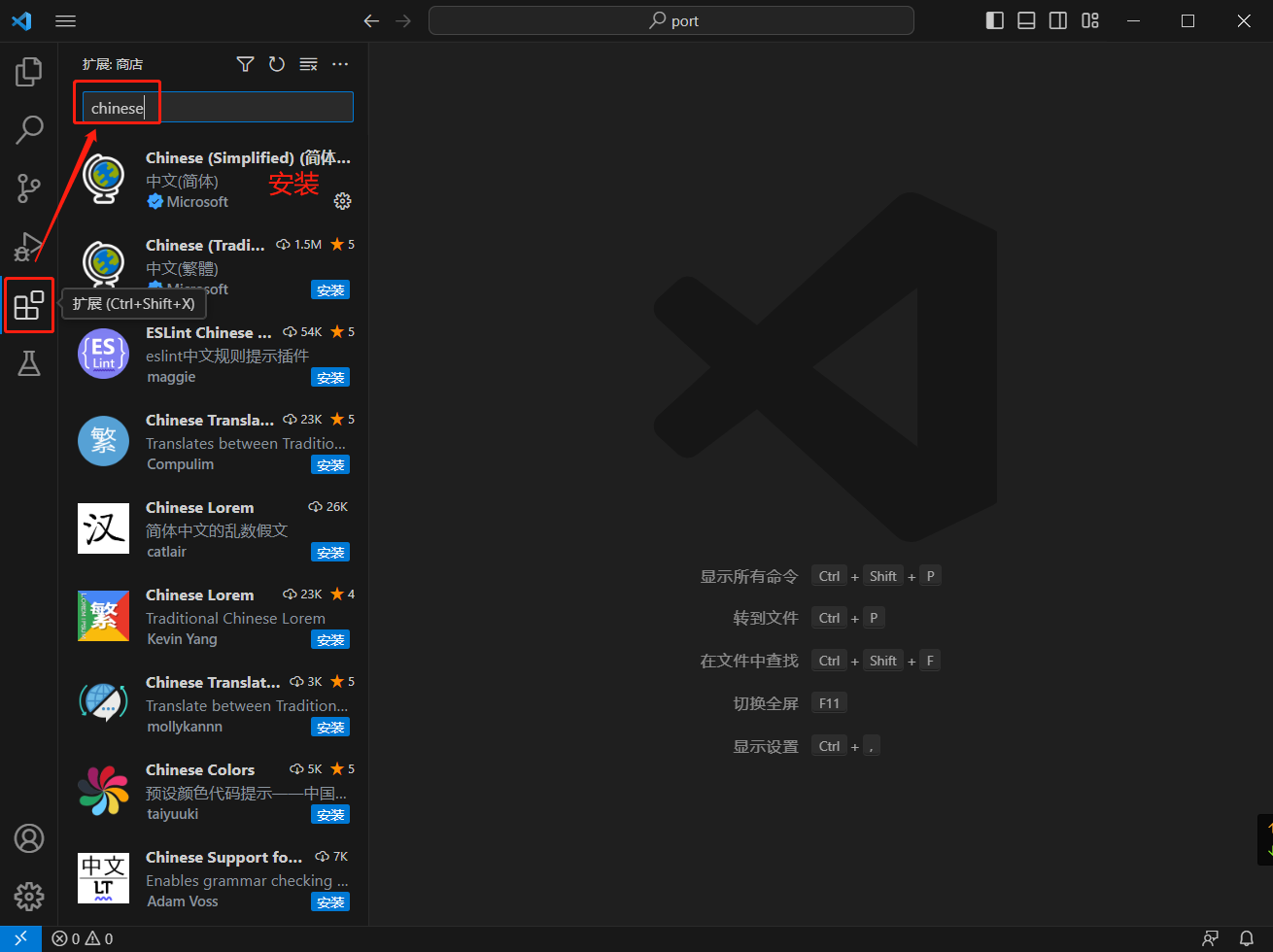The width and height of the screenshot is (1273, 952).
Task: Open the Source Control view
Action: click(x=29, y=187)
